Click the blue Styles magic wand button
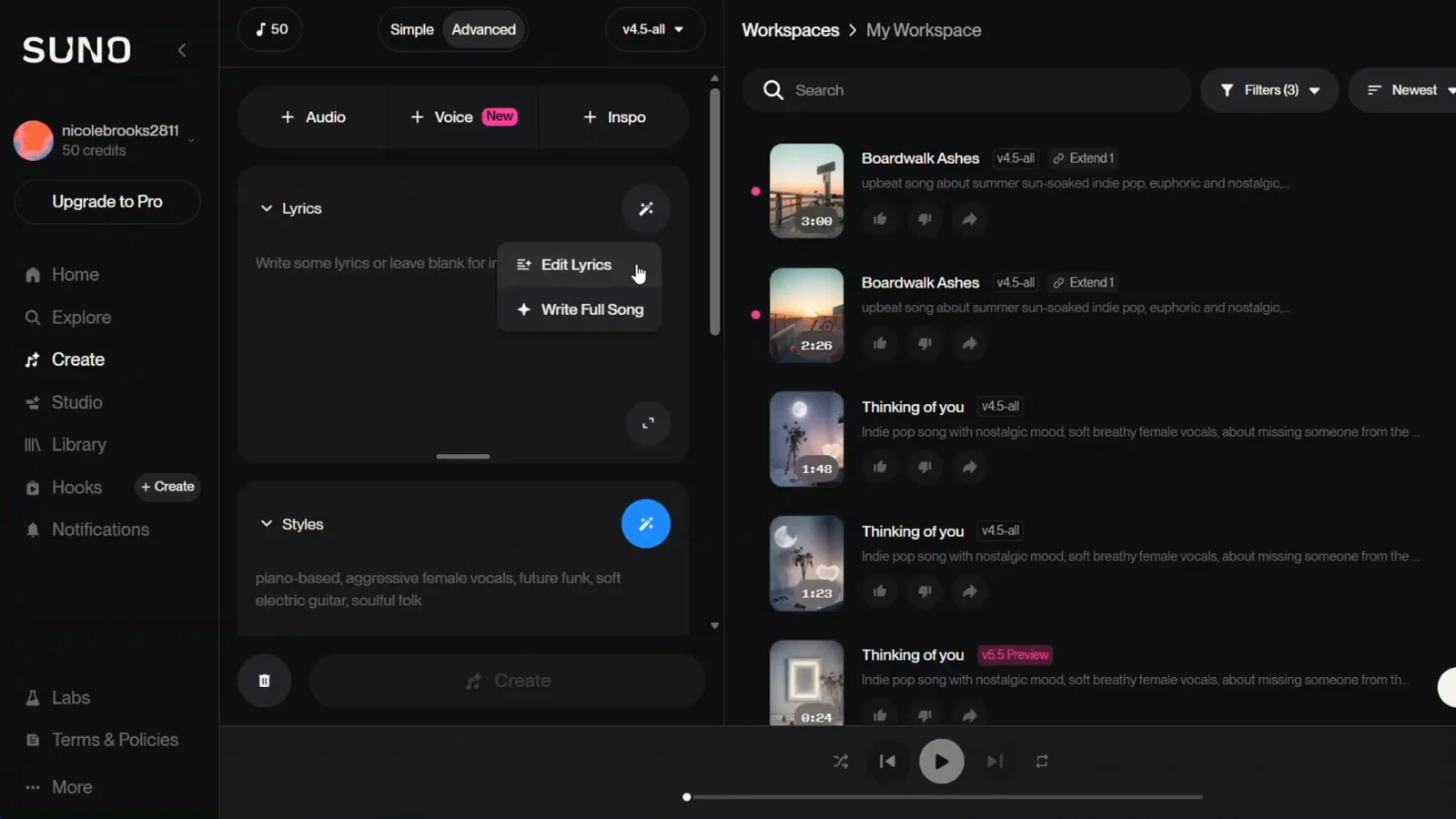Image resolution: width=1456 pixels, height=819 pixels. 646,524
